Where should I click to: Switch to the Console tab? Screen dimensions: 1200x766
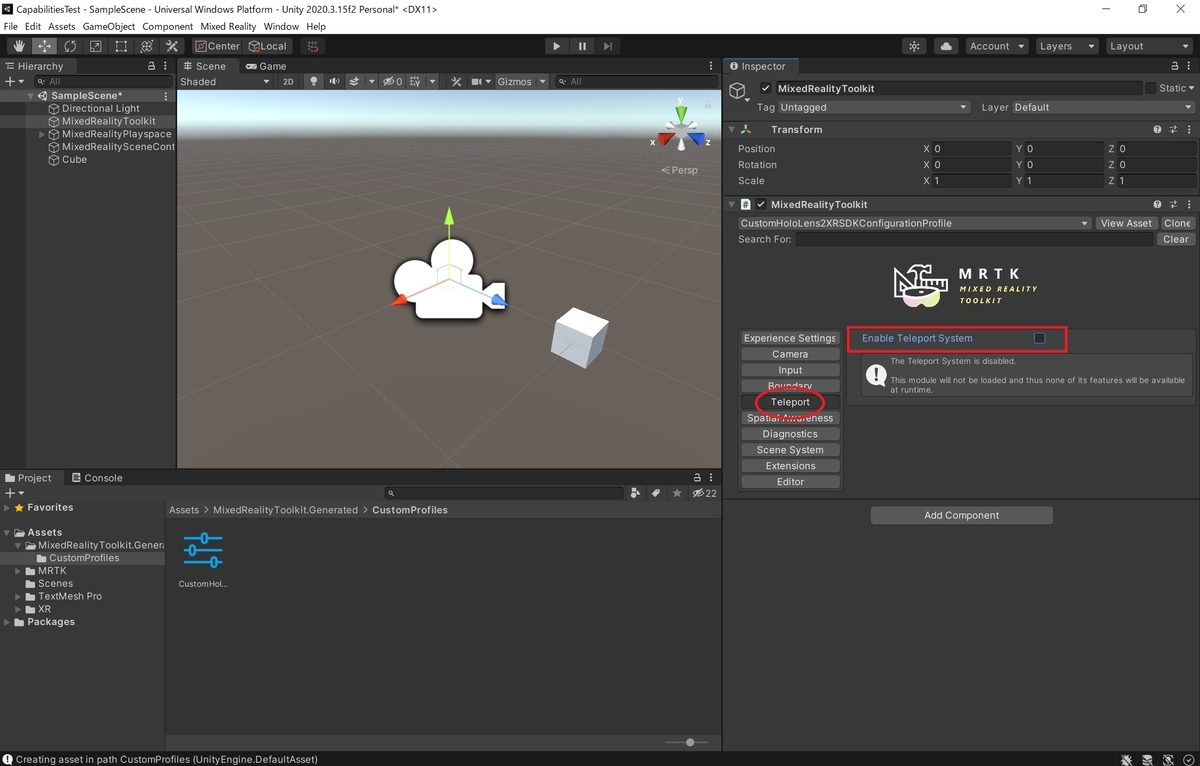[x=96, y=478]
